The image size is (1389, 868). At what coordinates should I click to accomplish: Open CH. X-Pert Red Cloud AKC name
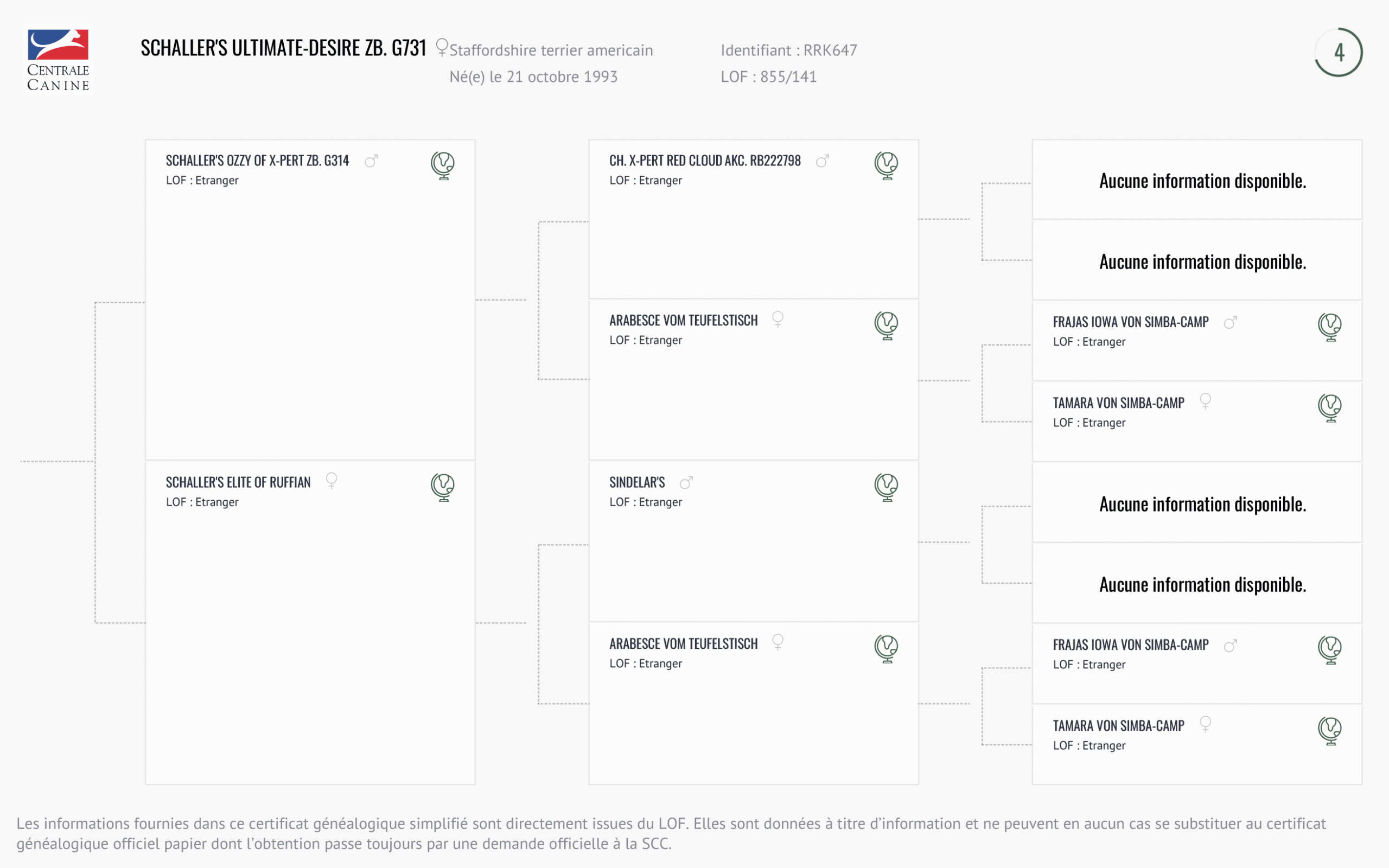(x=705, y=161)
